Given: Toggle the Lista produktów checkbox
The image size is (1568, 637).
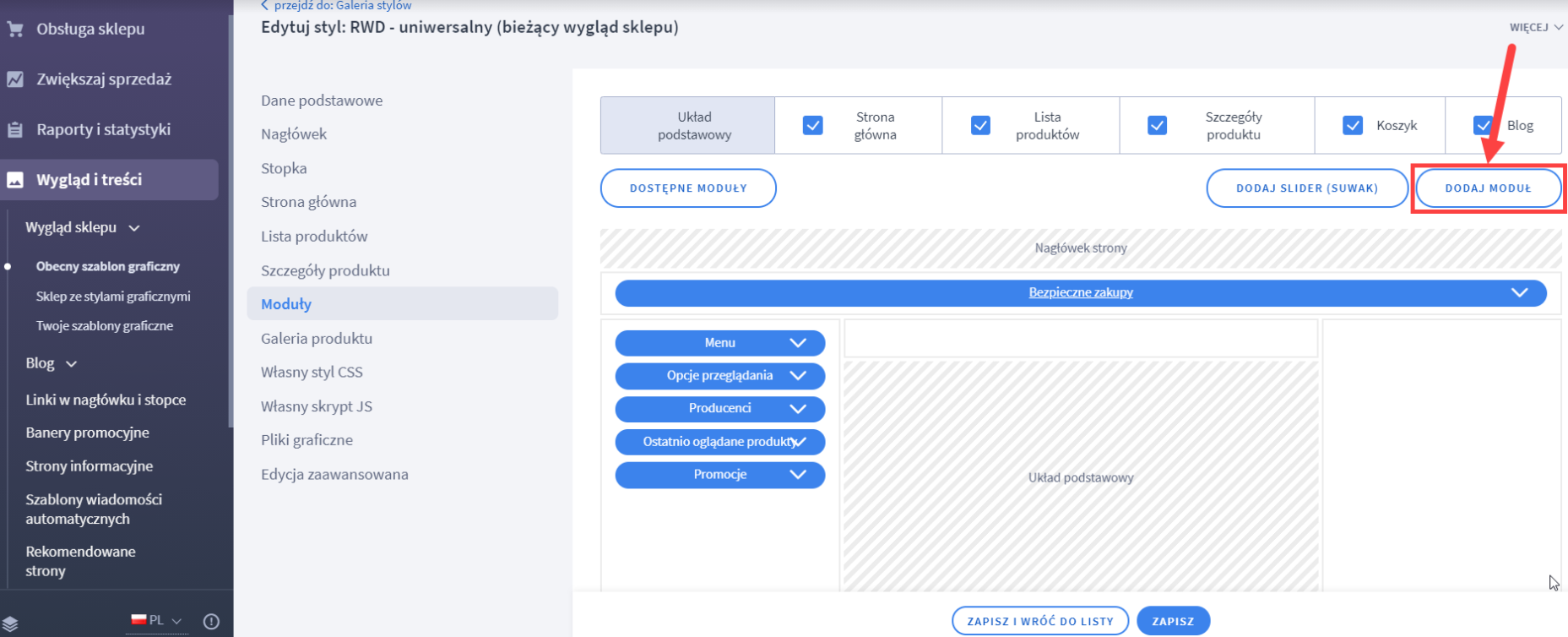Looking at the screenshot, I should coord(980,126).
